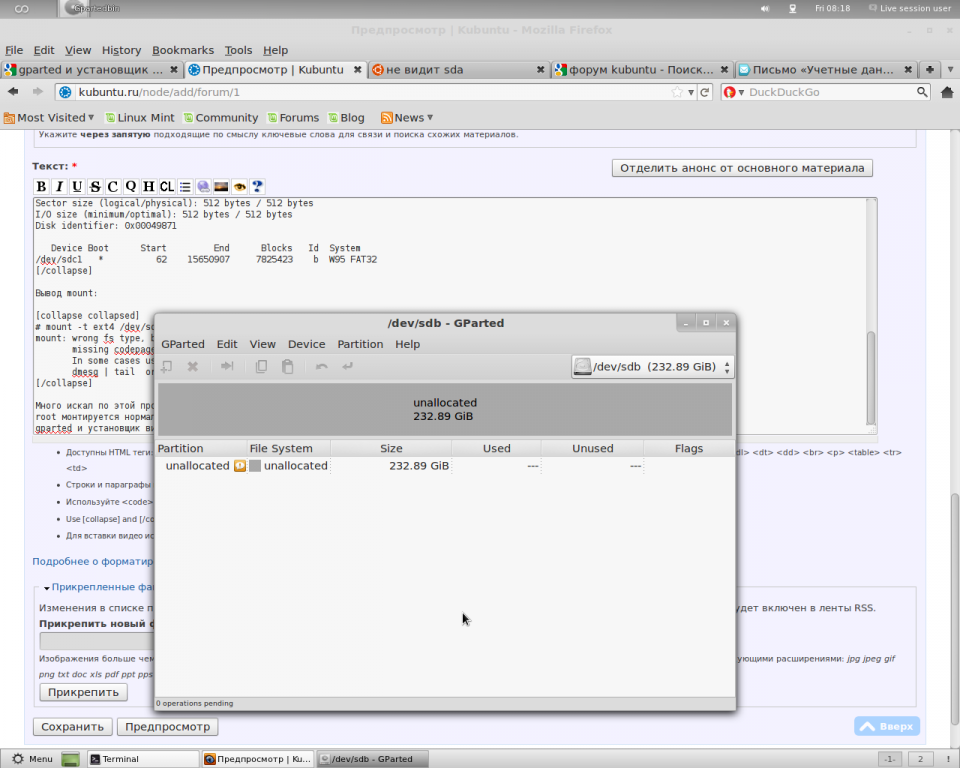Image resolution: width=960 pixels, height=768 pixels.
Task: Click GParted Apply all operations icon
Action: (348, 366)
